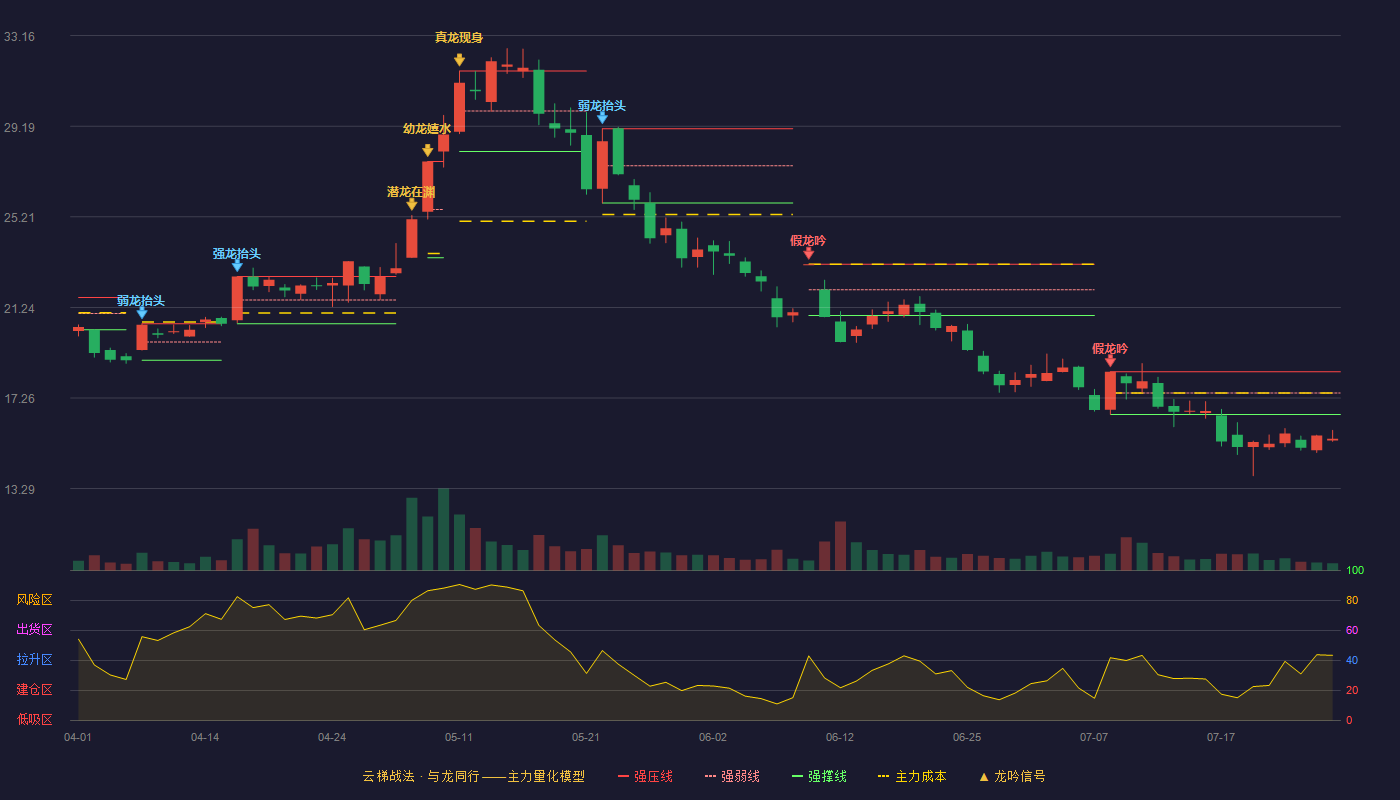Click the 25.21 price axis label
This screenshot has height=800, width=1400.
point(19,218)
